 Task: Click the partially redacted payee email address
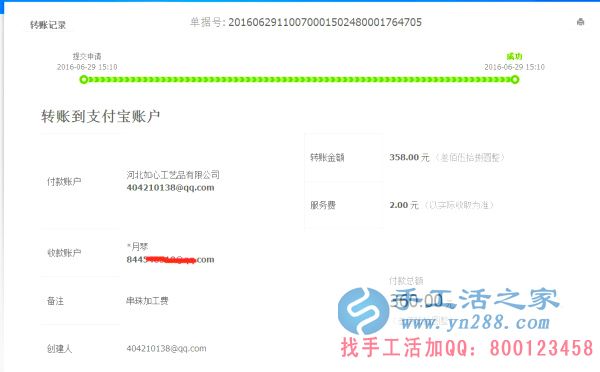pos(170,259)
